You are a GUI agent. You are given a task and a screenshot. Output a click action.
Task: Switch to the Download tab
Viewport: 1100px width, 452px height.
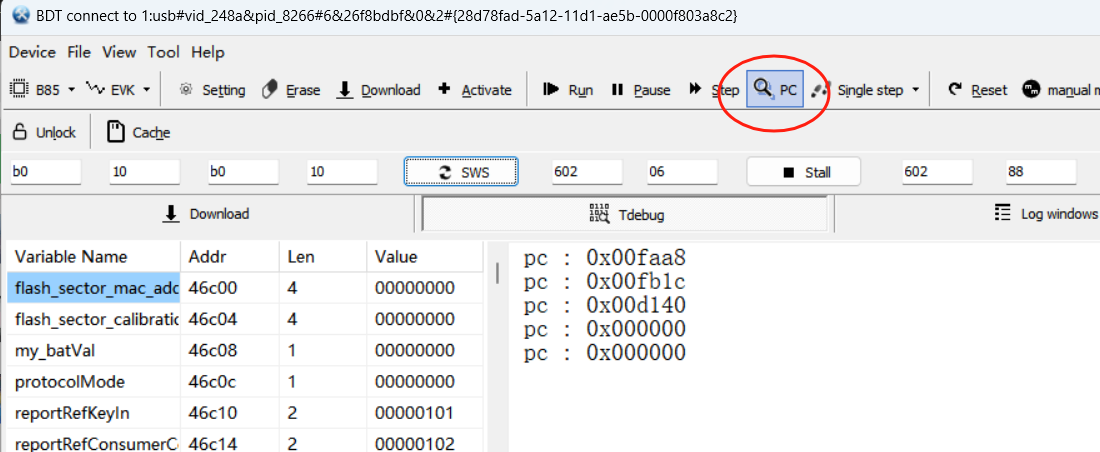[206, 214]
